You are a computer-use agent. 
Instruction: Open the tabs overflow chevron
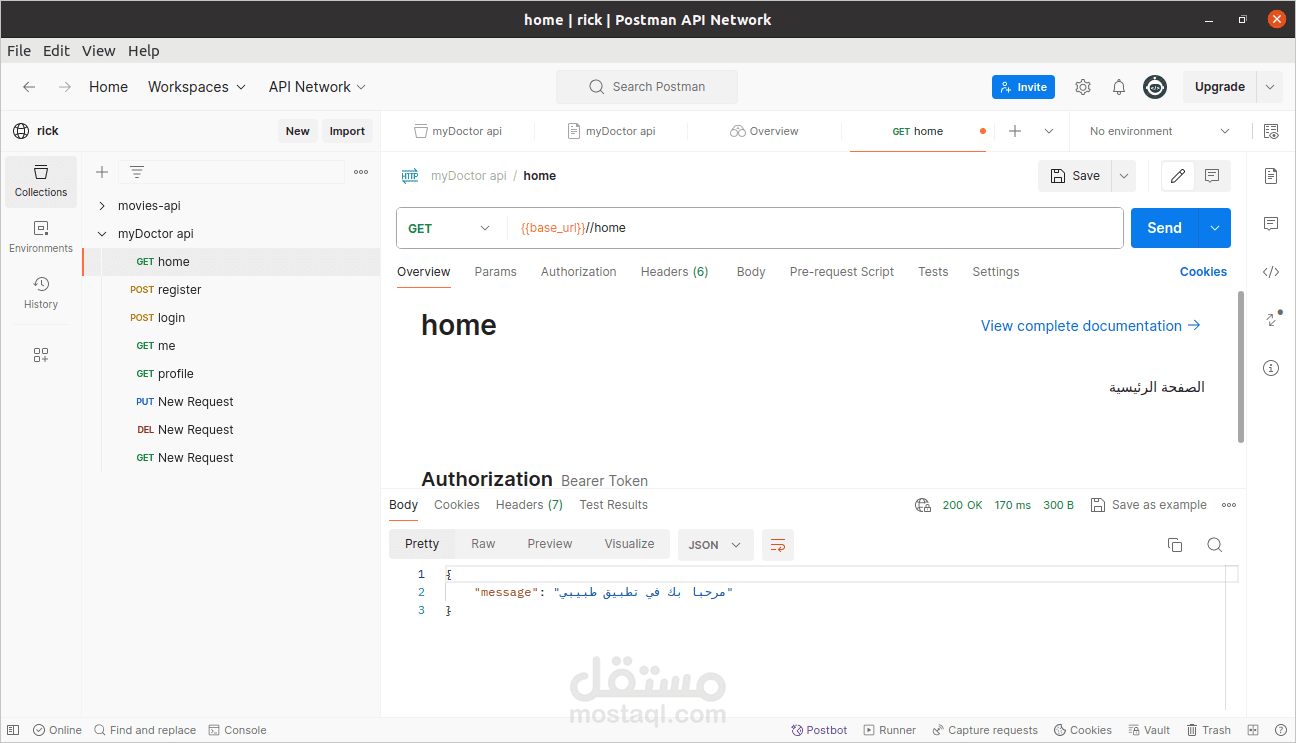coord(1049,131)
